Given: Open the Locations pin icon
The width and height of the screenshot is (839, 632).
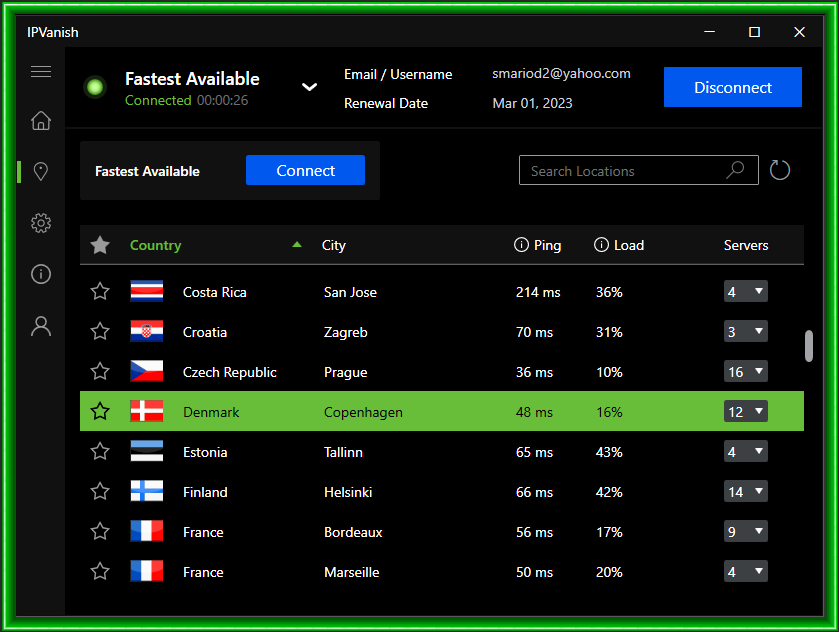Looking at the screenshot, I should pos(41,171).
